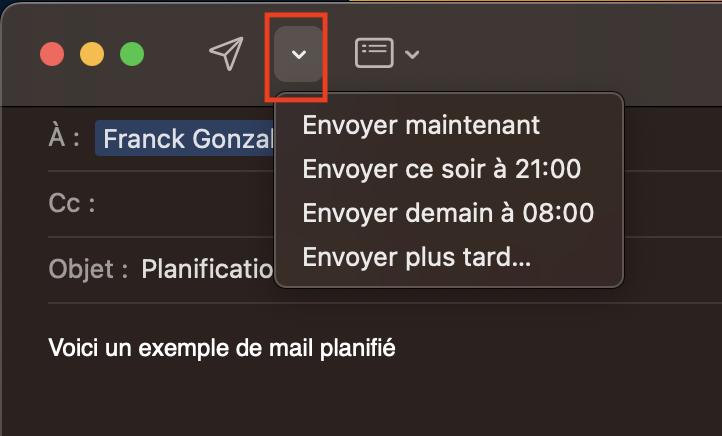The image size is (722, 436).
Task: Click the Cc : label
Action: (72, 203)
